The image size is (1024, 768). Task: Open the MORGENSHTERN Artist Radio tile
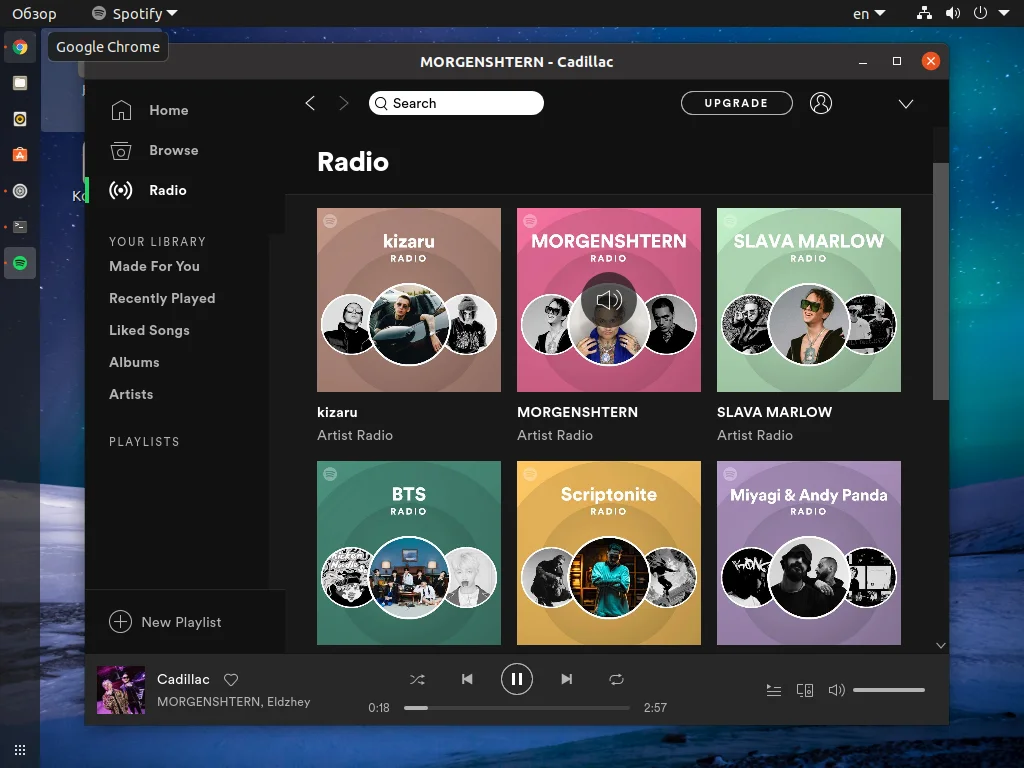tap(608, 300)
